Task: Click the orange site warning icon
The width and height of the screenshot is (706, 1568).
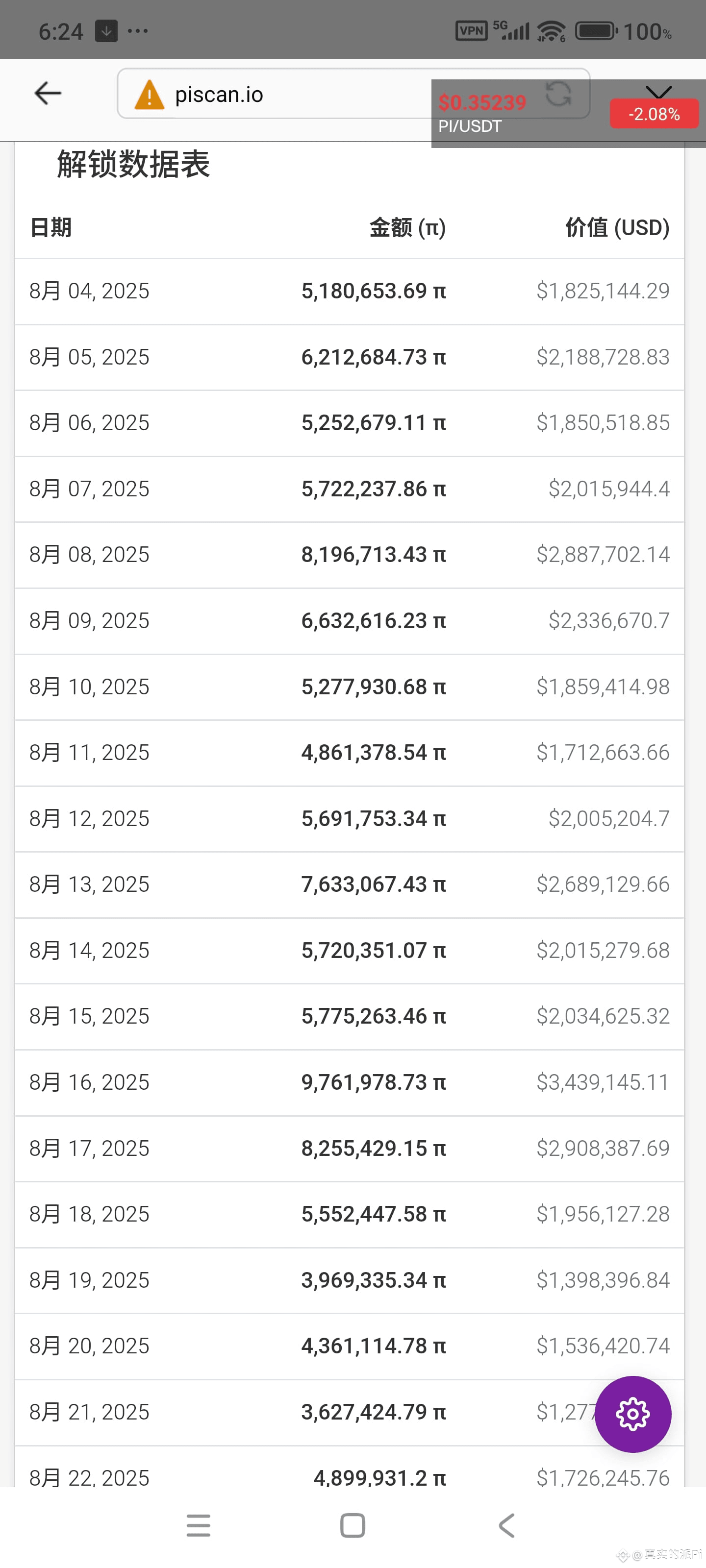Action: (x=149, y=95)
